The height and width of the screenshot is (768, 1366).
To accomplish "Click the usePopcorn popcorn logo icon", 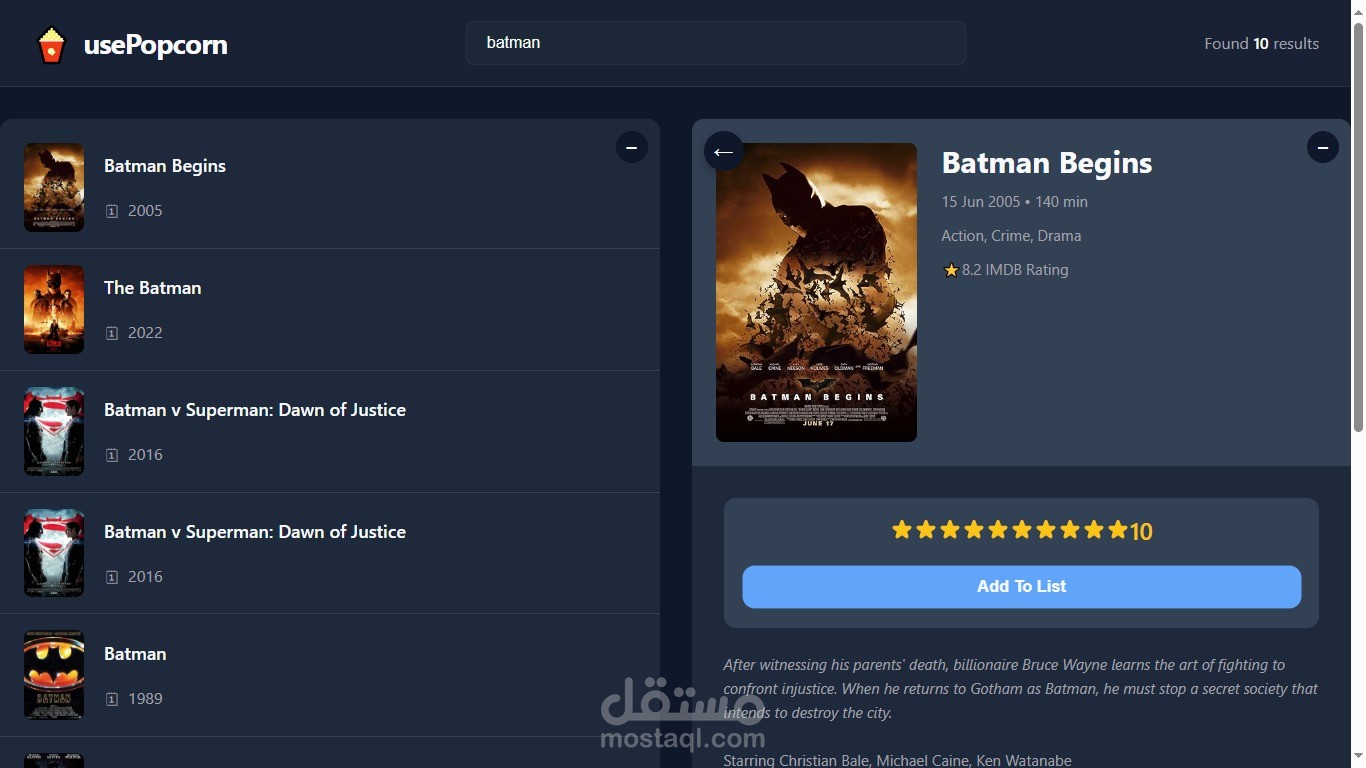I will pyautogui.click(x=51, y=45).
